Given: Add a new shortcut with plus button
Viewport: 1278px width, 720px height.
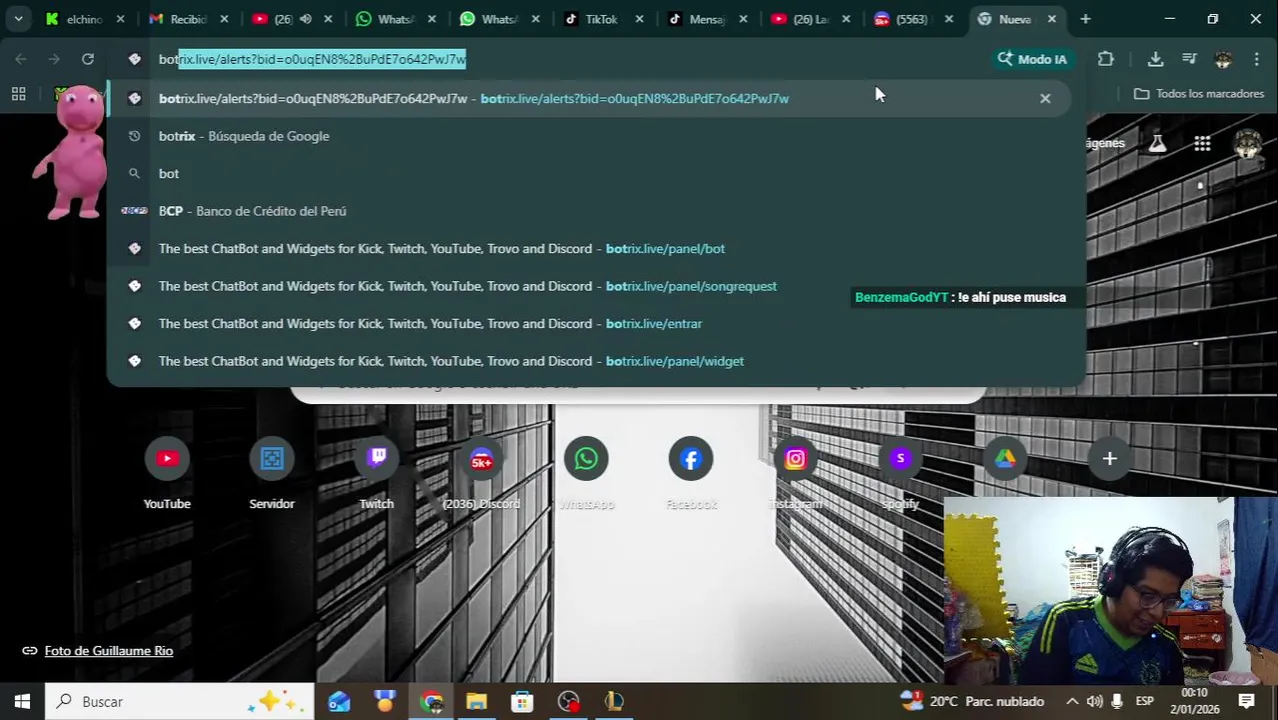Looking at the screenshot, I should [1109, 459].
